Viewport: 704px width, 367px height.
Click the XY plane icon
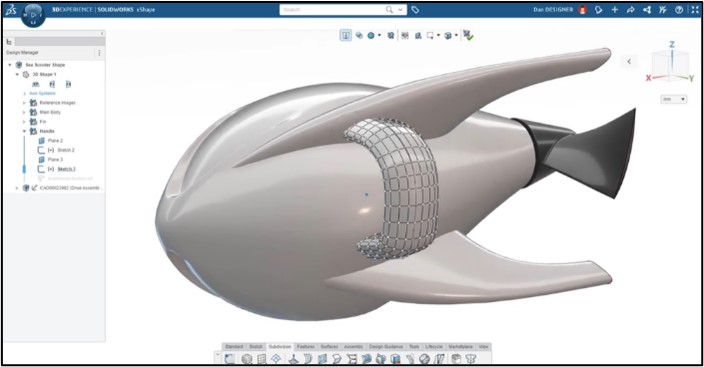click(36, 84)
